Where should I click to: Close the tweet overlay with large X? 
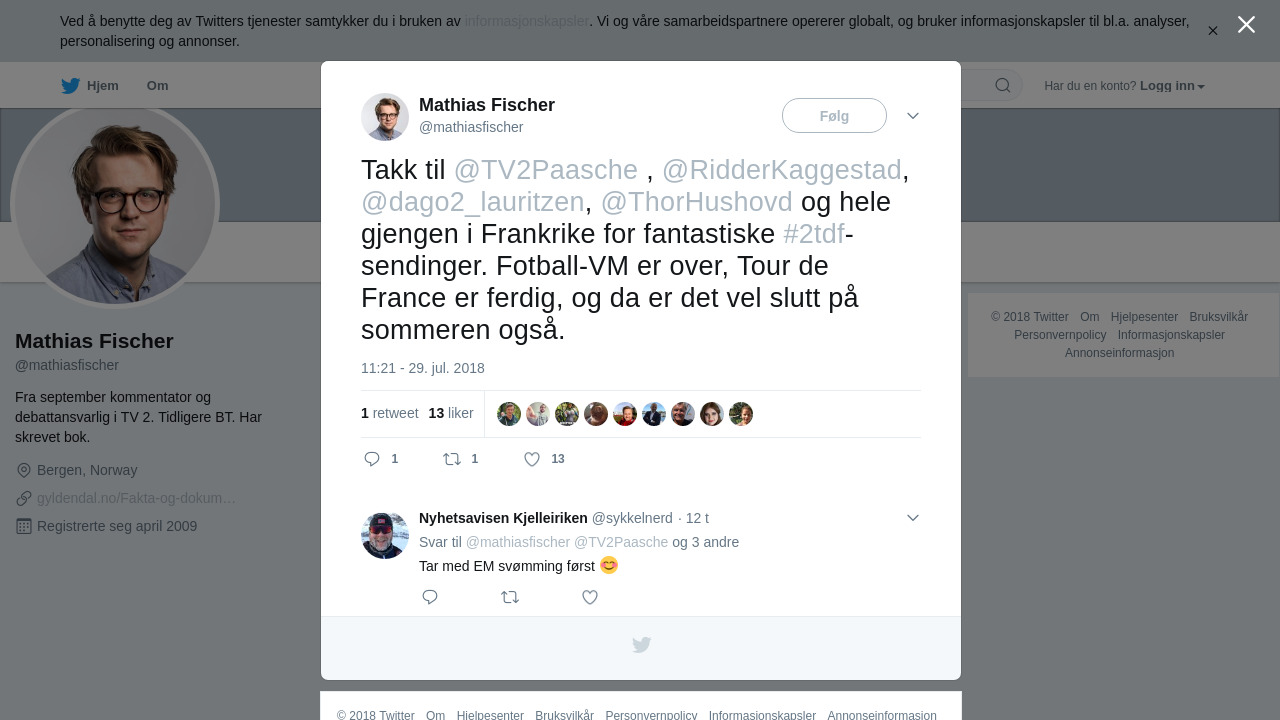point(1246,25)
